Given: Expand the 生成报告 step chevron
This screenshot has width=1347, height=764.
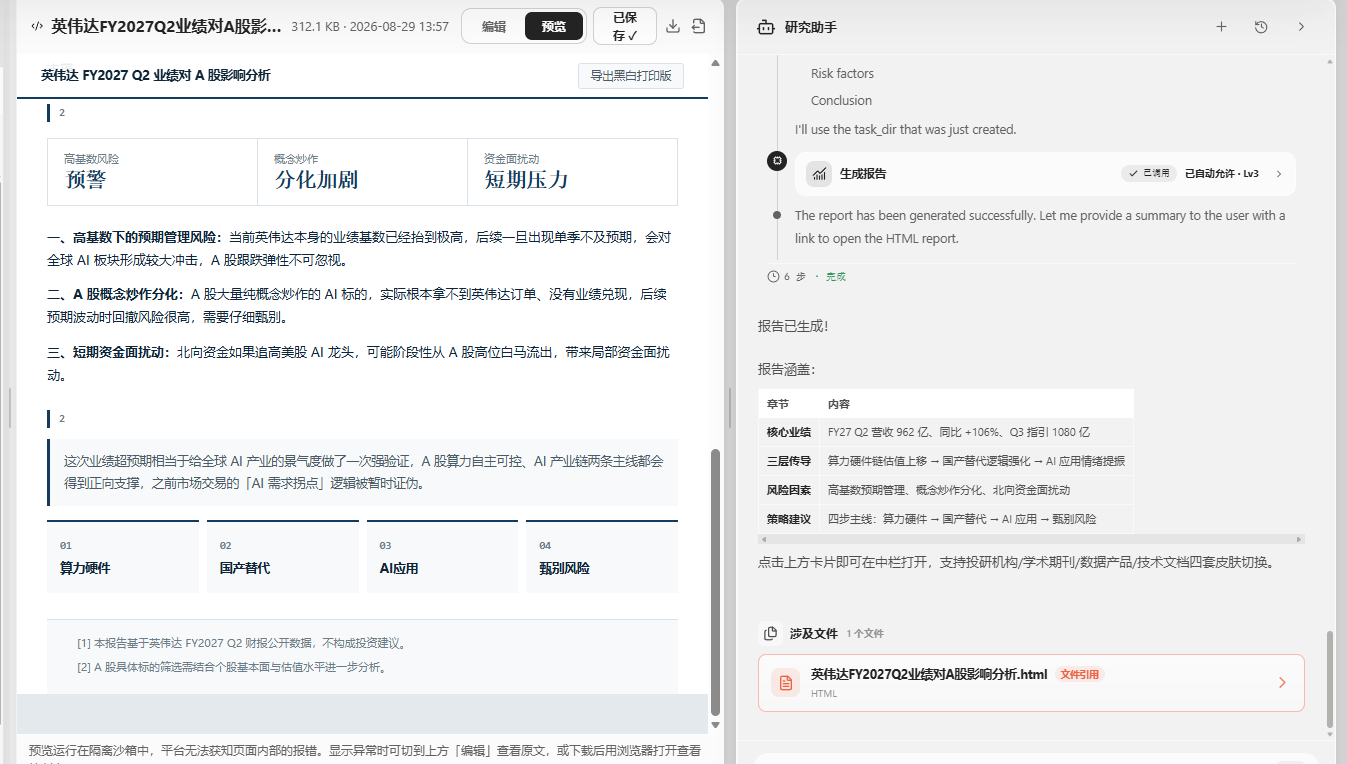Looking at the screenshot, I should pyautogui.click(x=1279, y=174).
